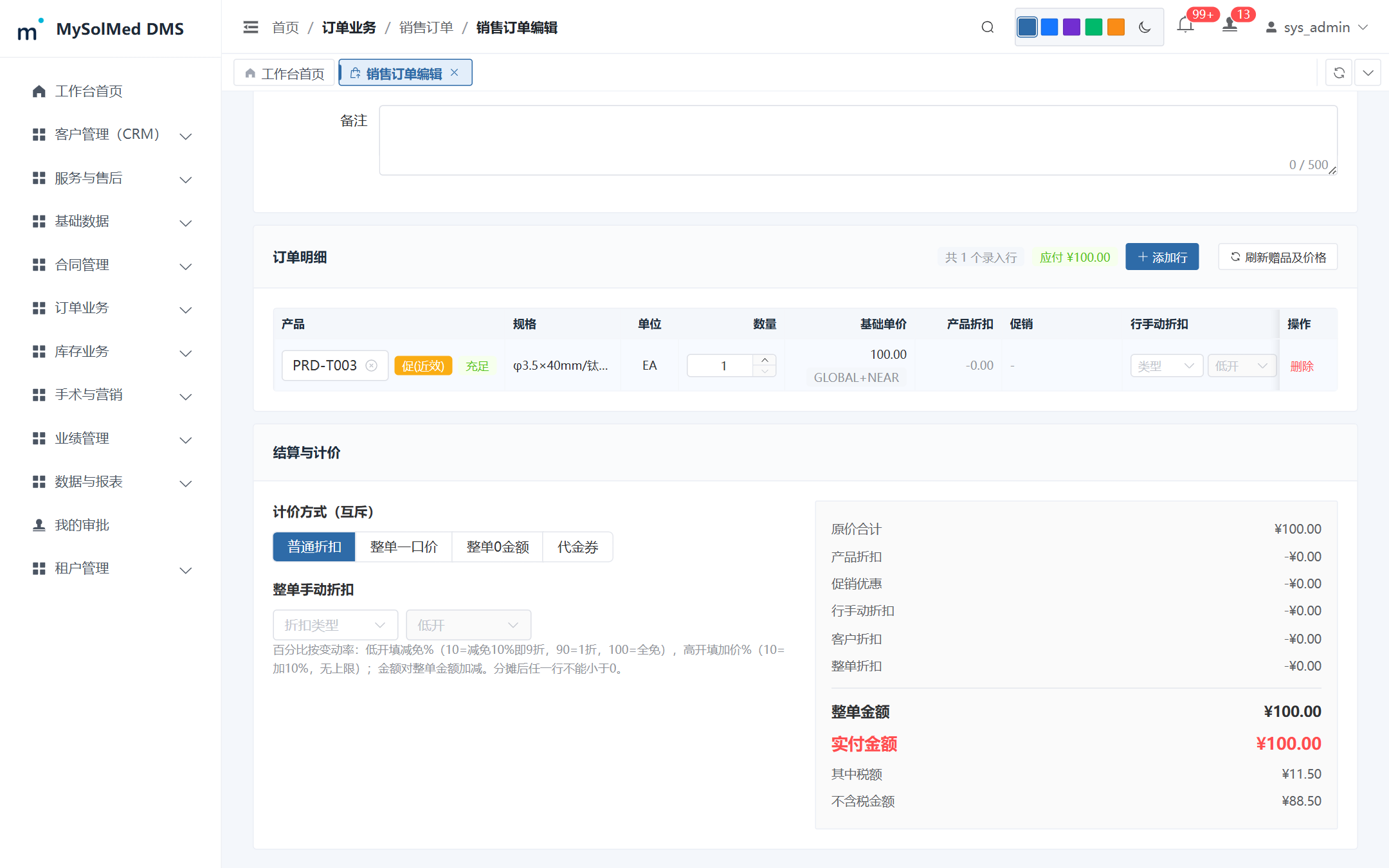Screen dimensions: 1389x868
Task: Select the green theme swatch
Action: 1094,27
